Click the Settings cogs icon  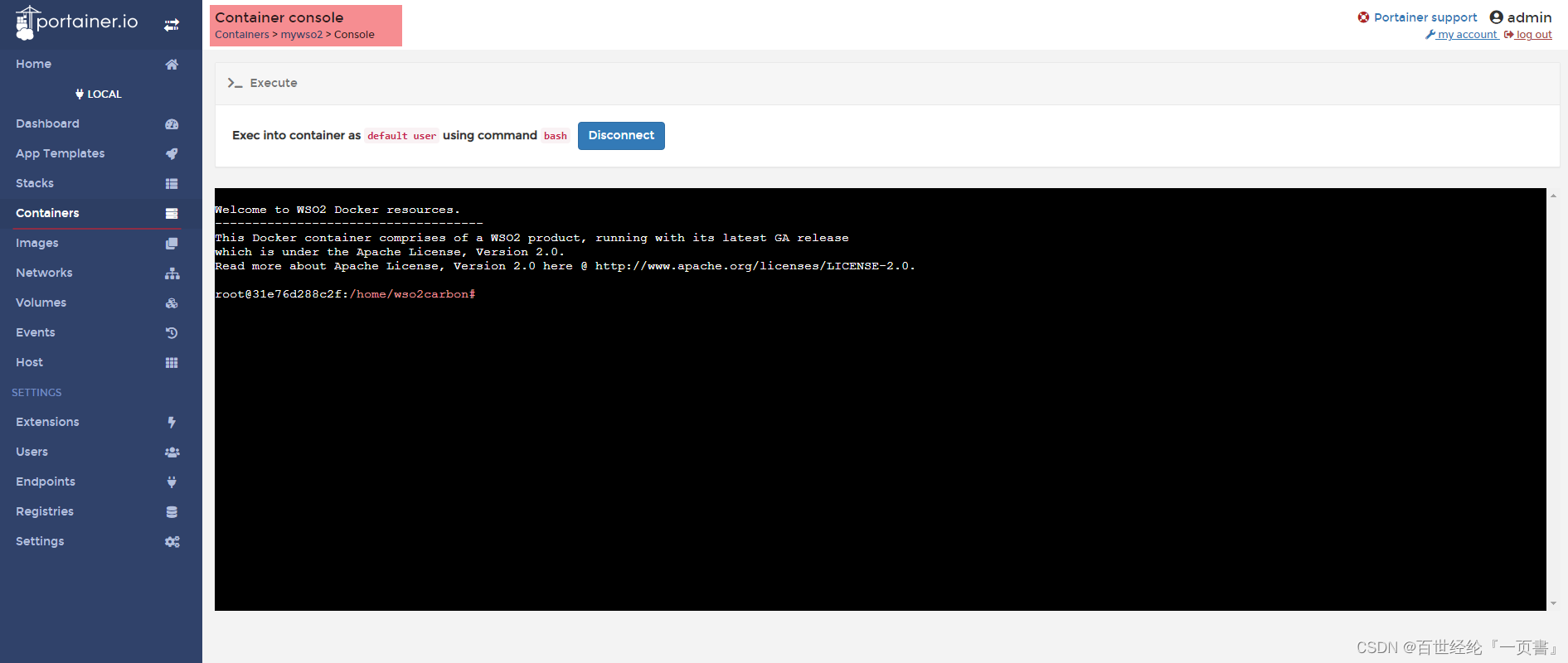172,541
